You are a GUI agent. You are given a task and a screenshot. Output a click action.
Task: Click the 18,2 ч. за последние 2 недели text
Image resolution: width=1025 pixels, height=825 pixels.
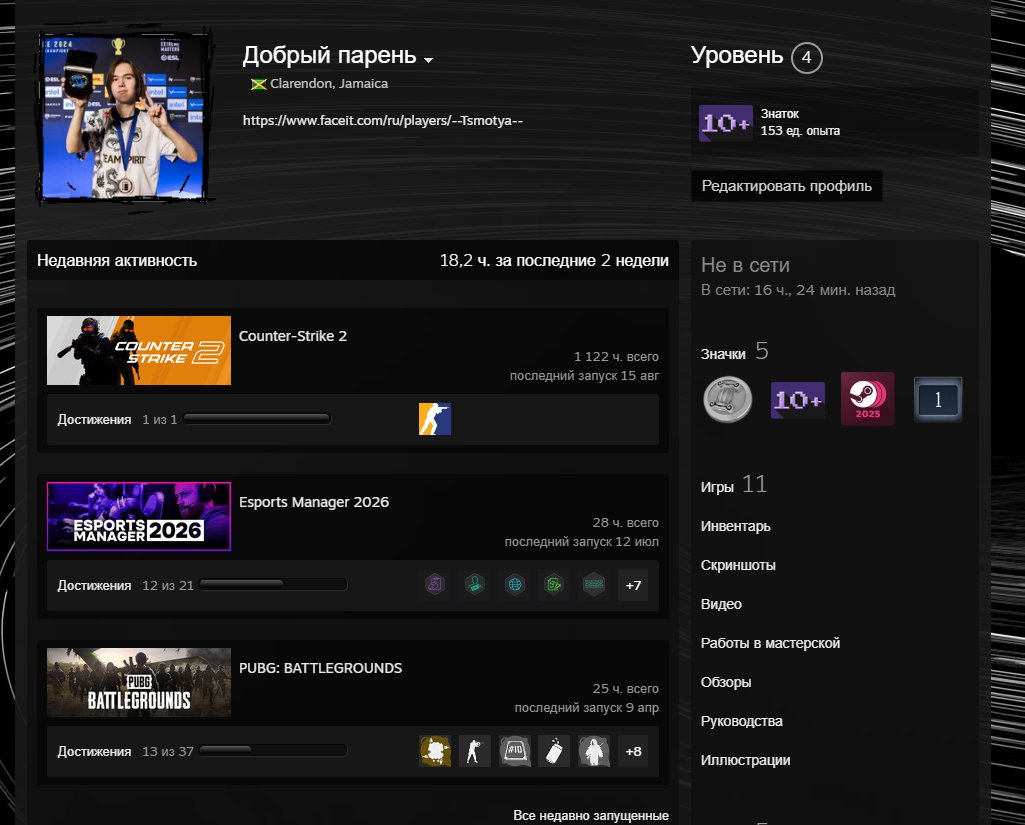point(554,261)
